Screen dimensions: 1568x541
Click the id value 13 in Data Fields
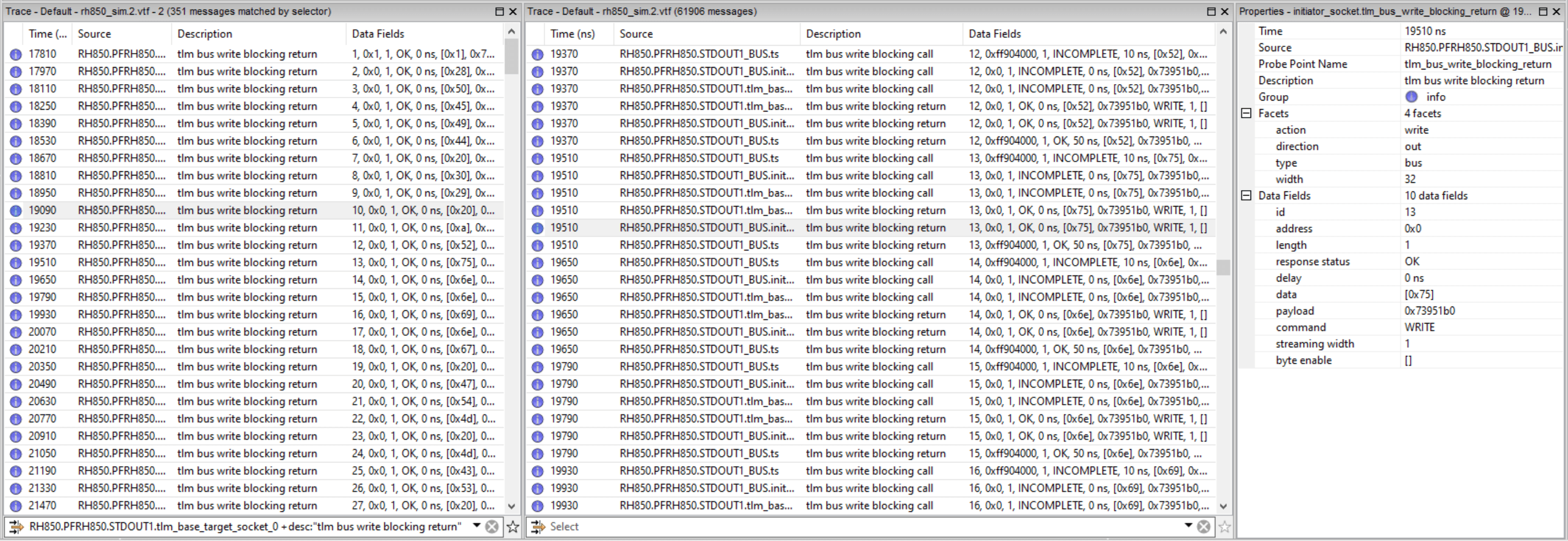point(1410,212)
